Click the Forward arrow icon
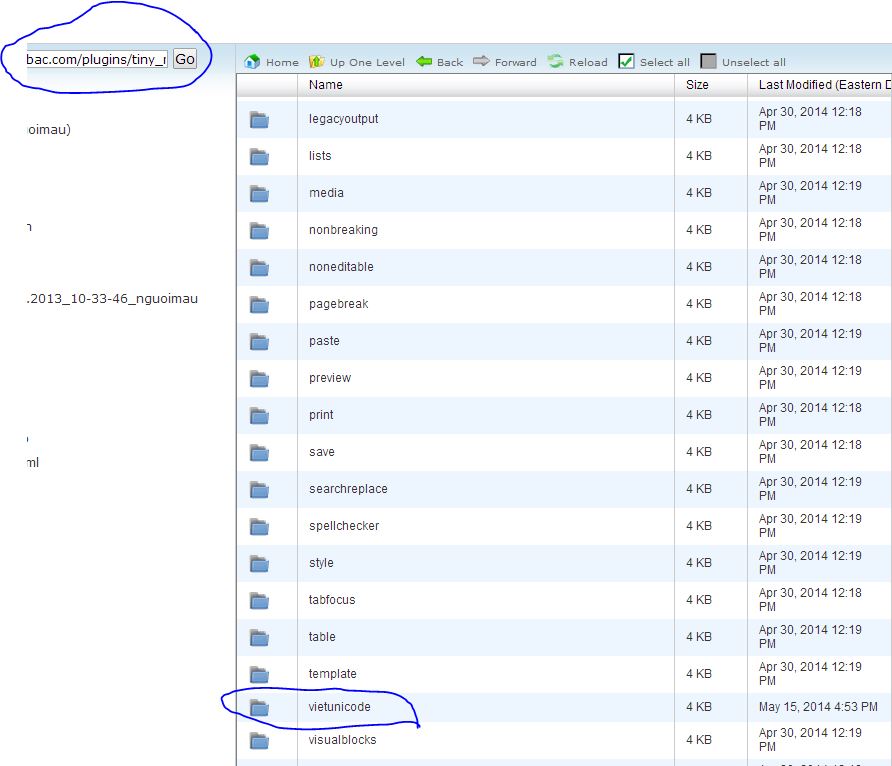 tap(481, 62)
